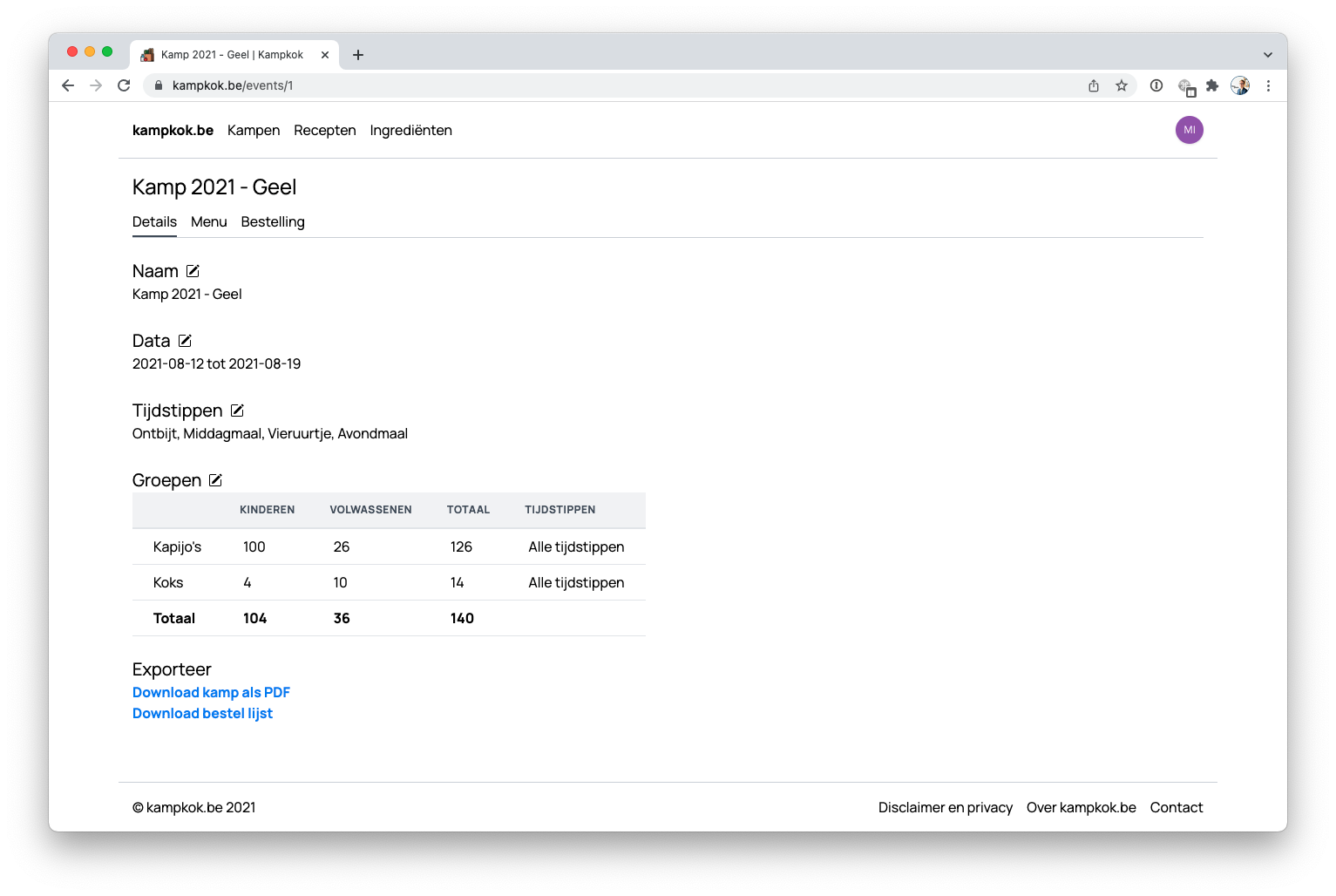Open the browser extensions puzzle icon
This screenshot has width=1336, height=896.
[1212, 85]
